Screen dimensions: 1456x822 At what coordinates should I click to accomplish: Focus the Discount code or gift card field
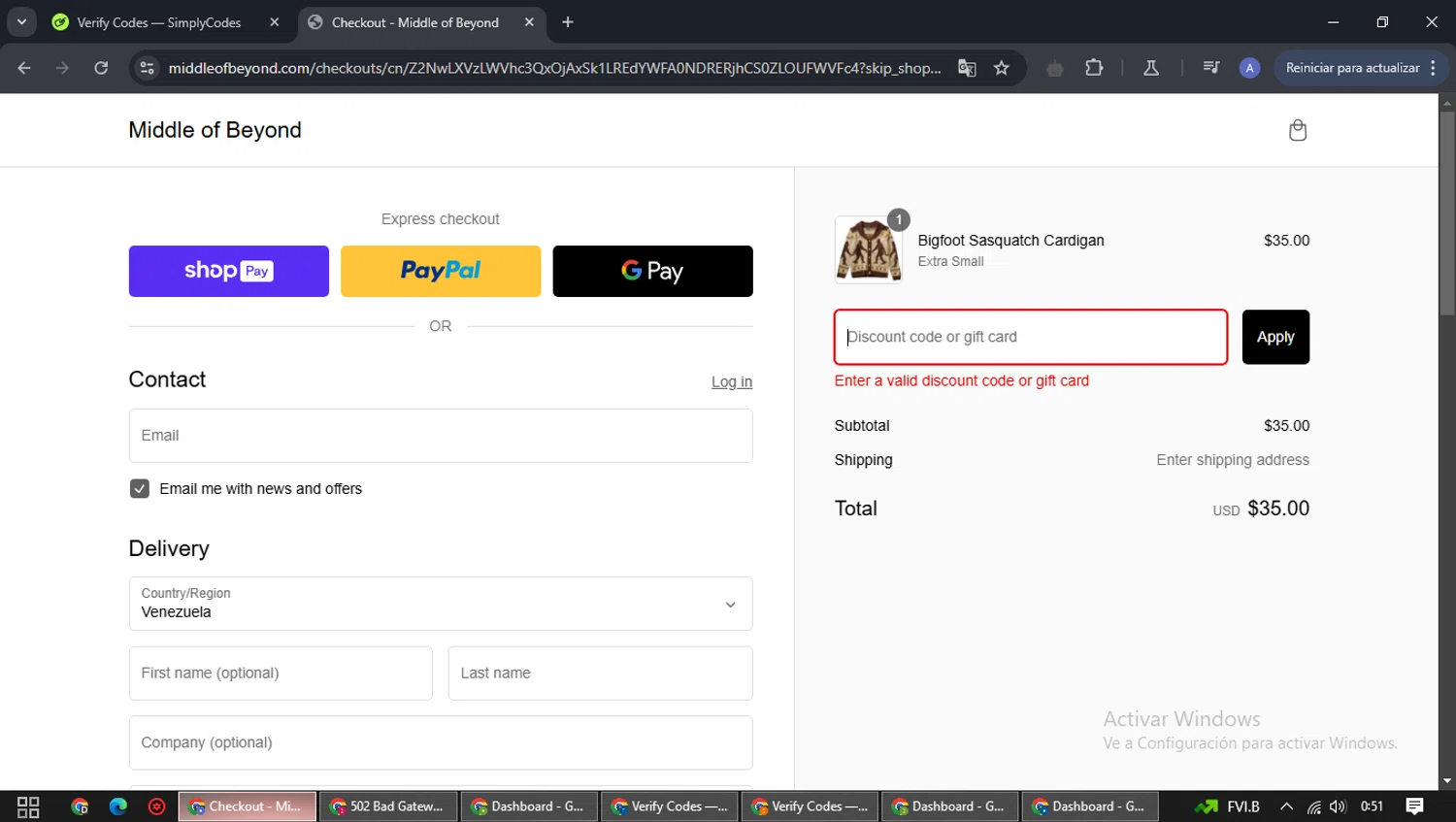1031,337
